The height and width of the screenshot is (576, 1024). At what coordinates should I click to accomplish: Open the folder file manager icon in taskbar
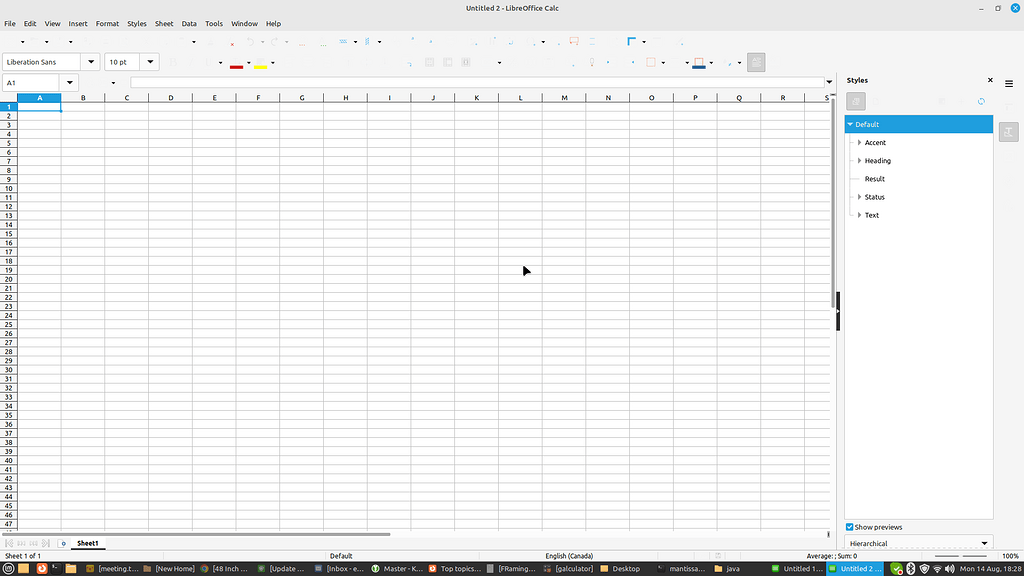(x=71, y=568)
